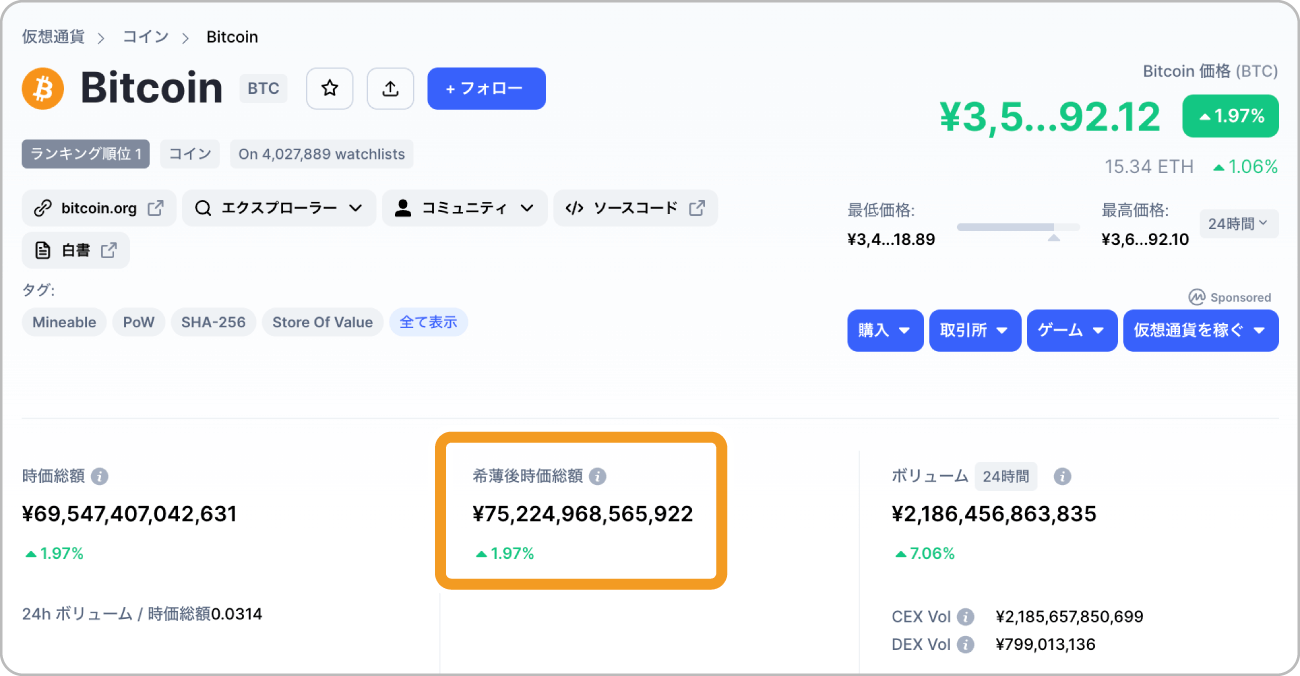The height and width of the screenshot is (676, 1300).
Task: Click the info icon beside ボリューム 24時間
Action: 1063,476
